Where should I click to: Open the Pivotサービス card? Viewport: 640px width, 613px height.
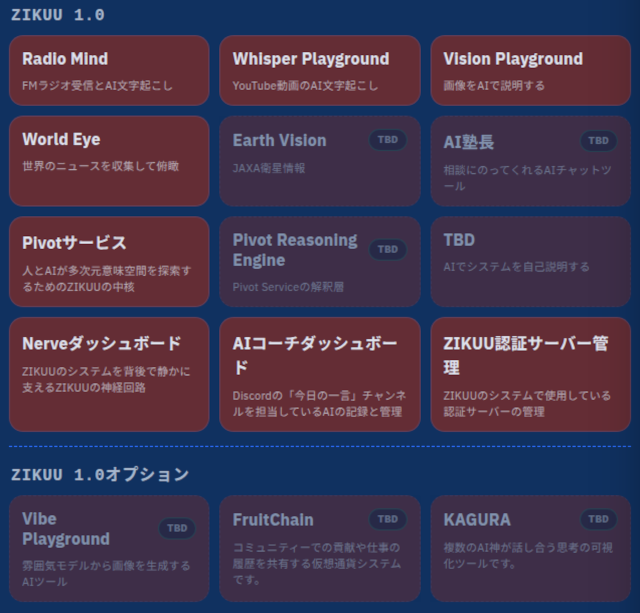click(x=109, y=262)
